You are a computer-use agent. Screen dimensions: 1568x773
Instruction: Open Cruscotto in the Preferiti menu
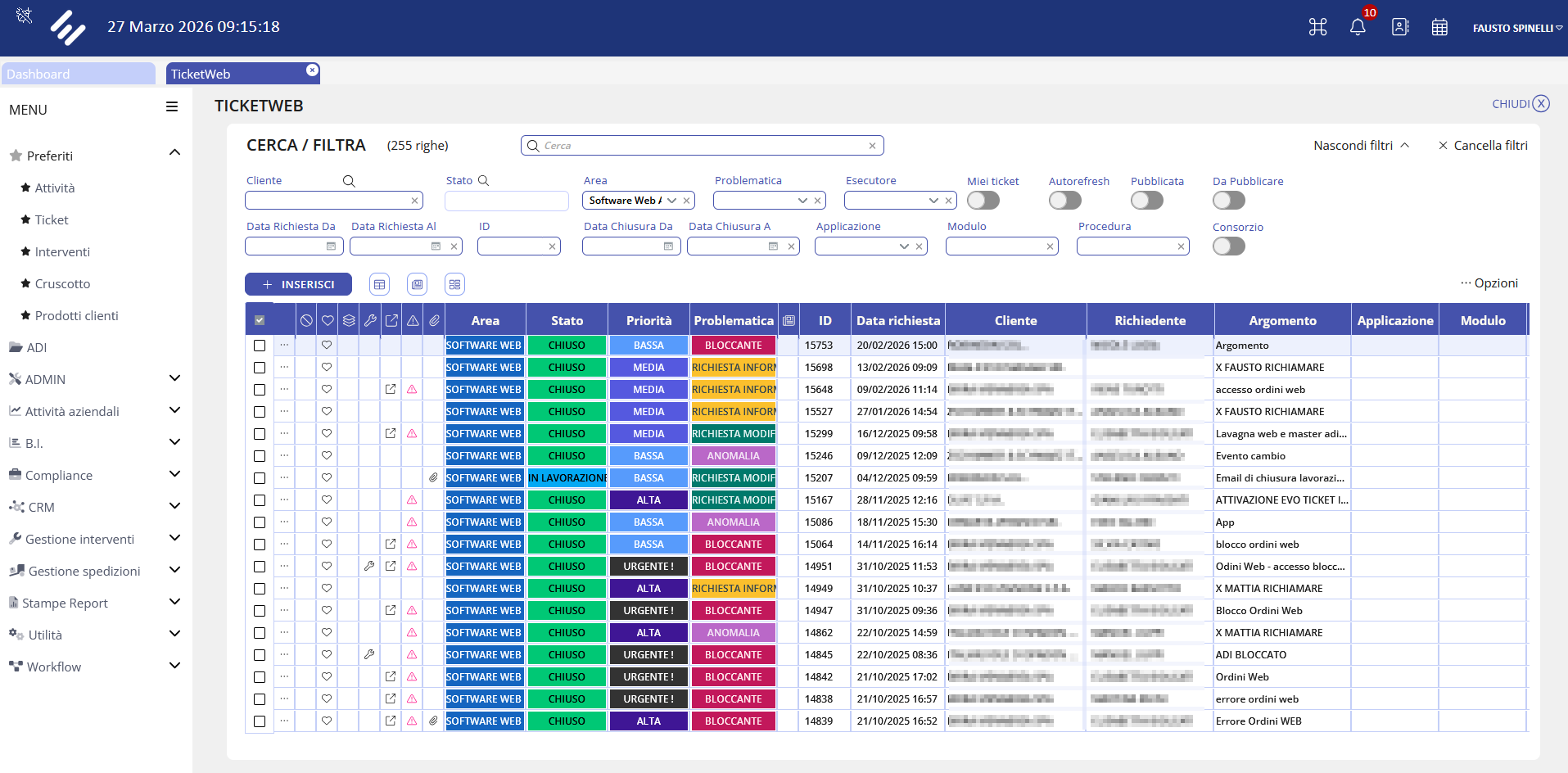tap(62, 284)
